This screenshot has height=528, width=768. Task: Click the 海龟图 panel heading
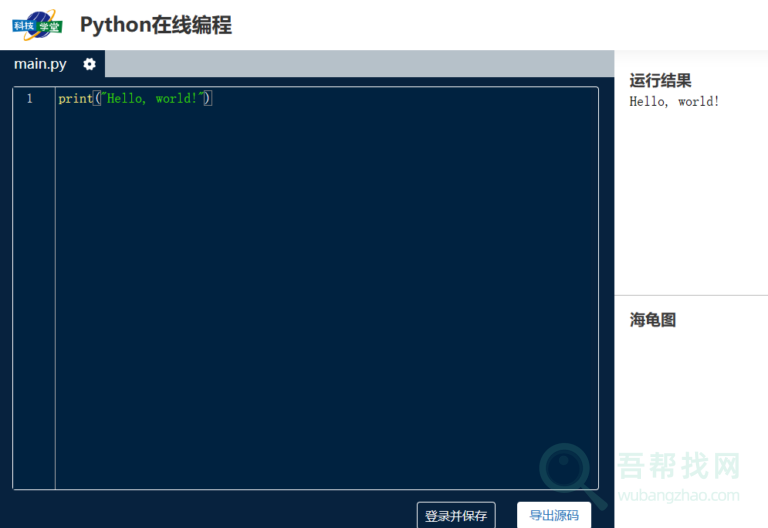point(653,320)
